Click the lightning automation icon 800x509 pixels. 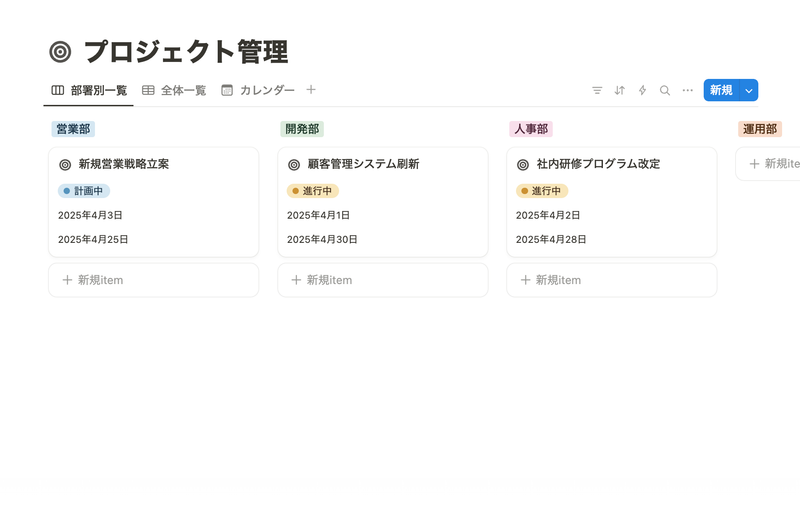pyautogui.click(x=642, y=90)
